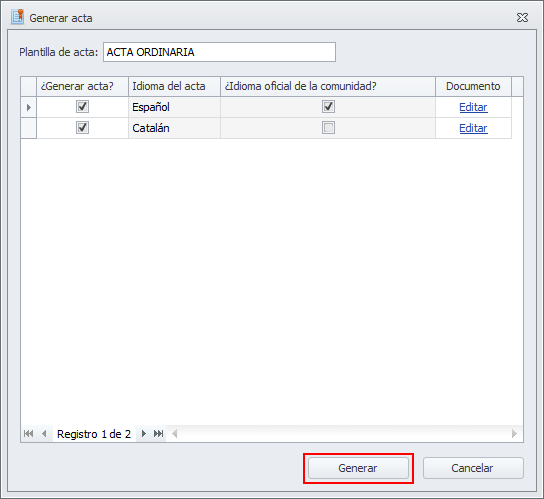This screenshot has height=499, width=544.
Task: Select the Español row indicator arrow
Action: click(29, 107)
